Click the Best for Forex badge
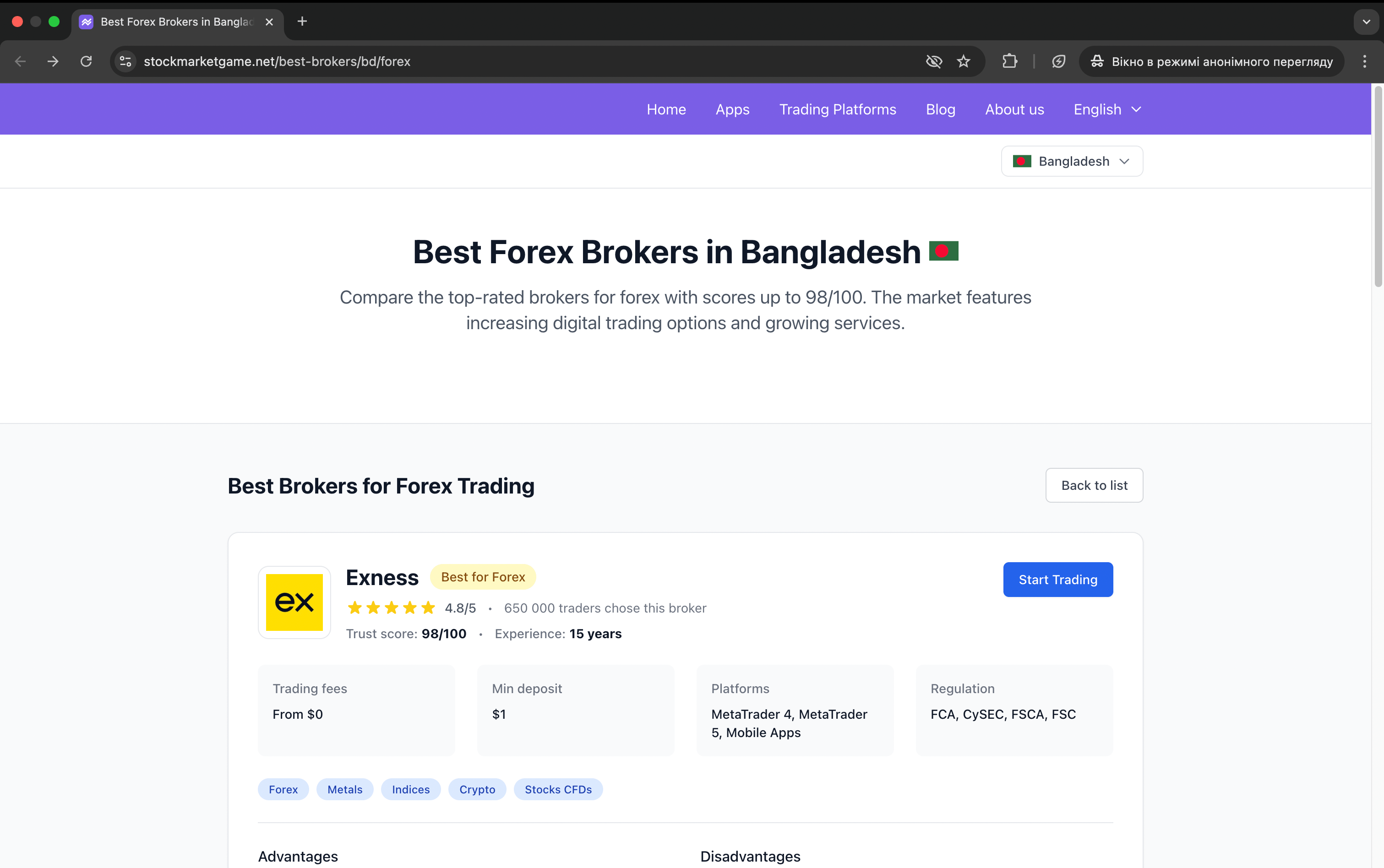 point(483,577)
